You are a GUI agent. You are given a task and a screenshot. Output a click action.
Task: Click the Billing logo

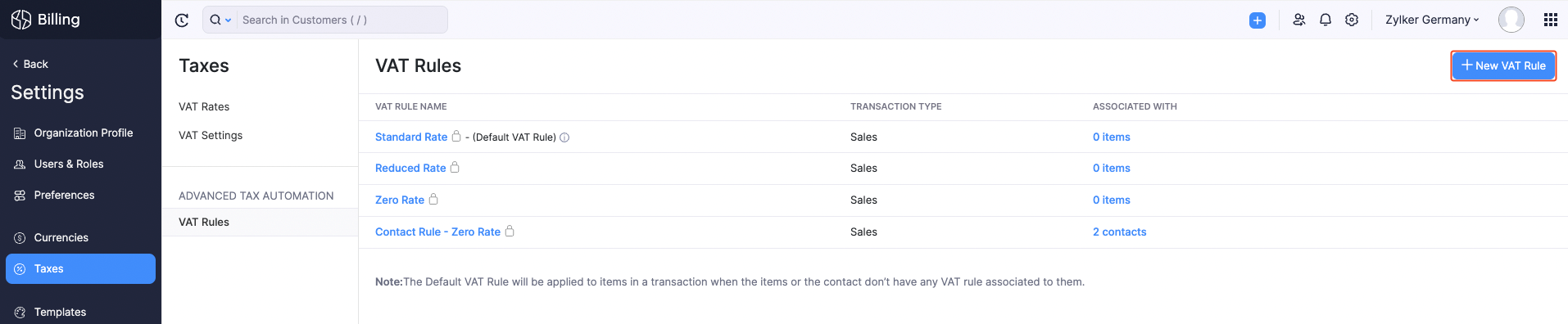pos(46,20)
